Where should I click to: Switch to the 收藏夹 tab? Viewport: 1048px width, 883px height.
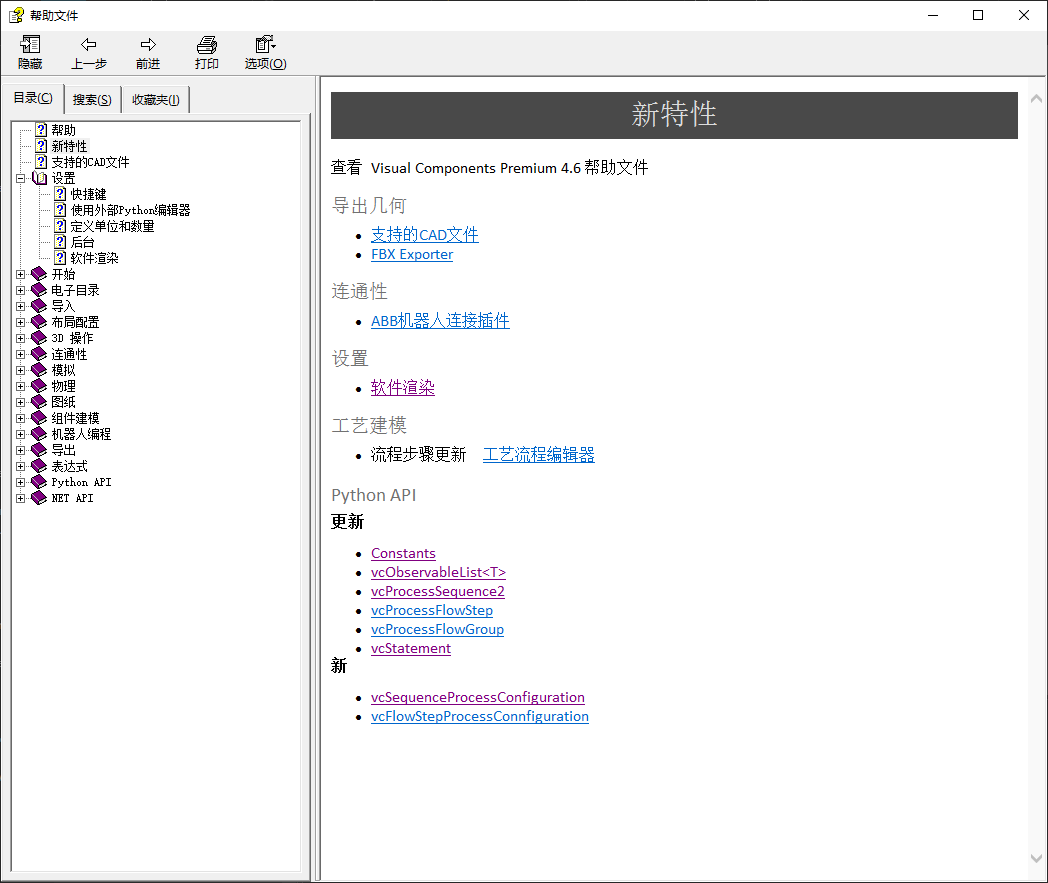156,100
